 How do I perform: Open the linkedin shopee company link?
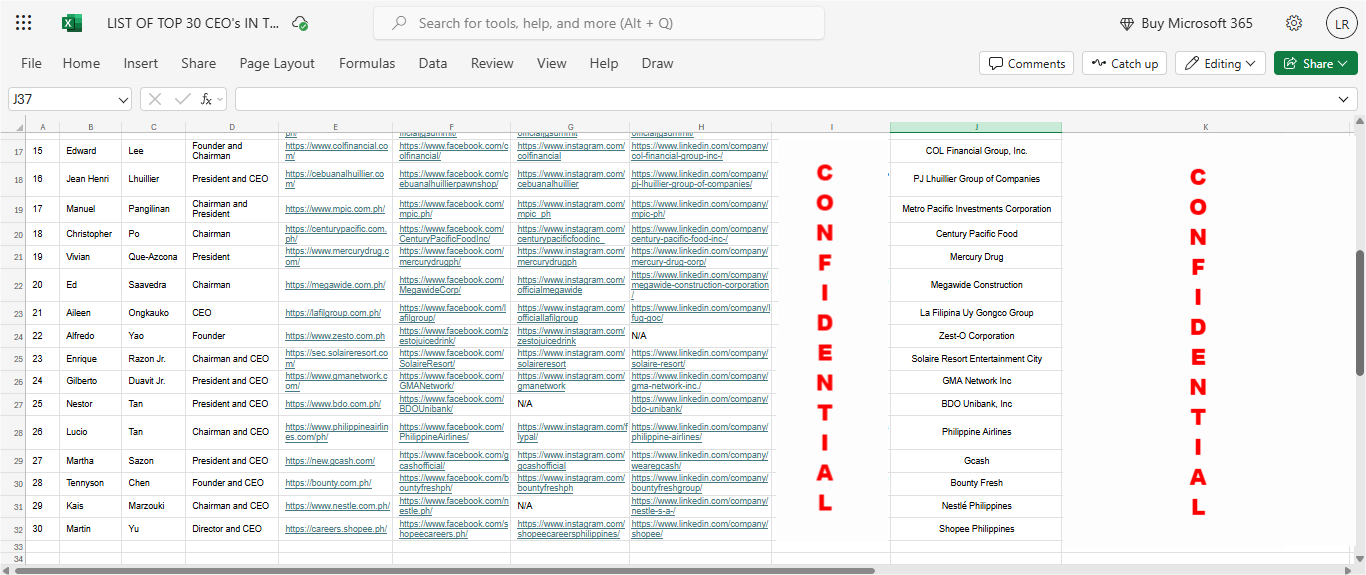699,529
